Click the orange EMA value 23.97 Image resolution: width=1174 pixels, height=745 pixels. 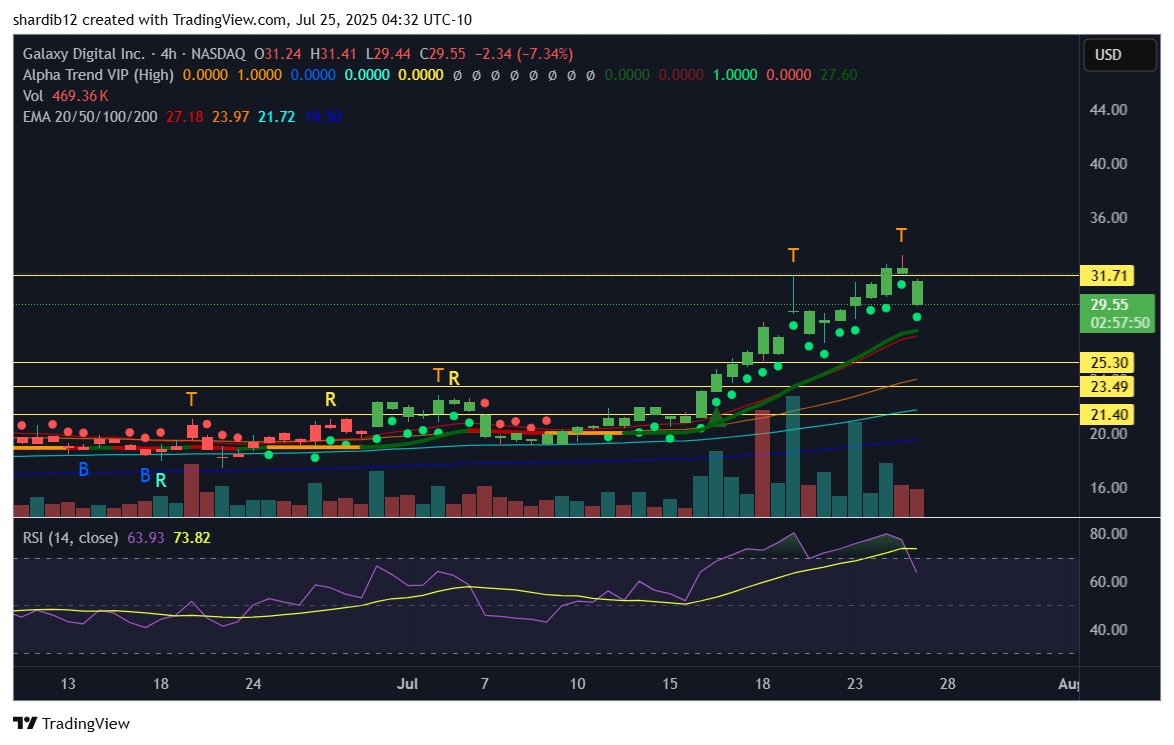click(x=230, y=117)
